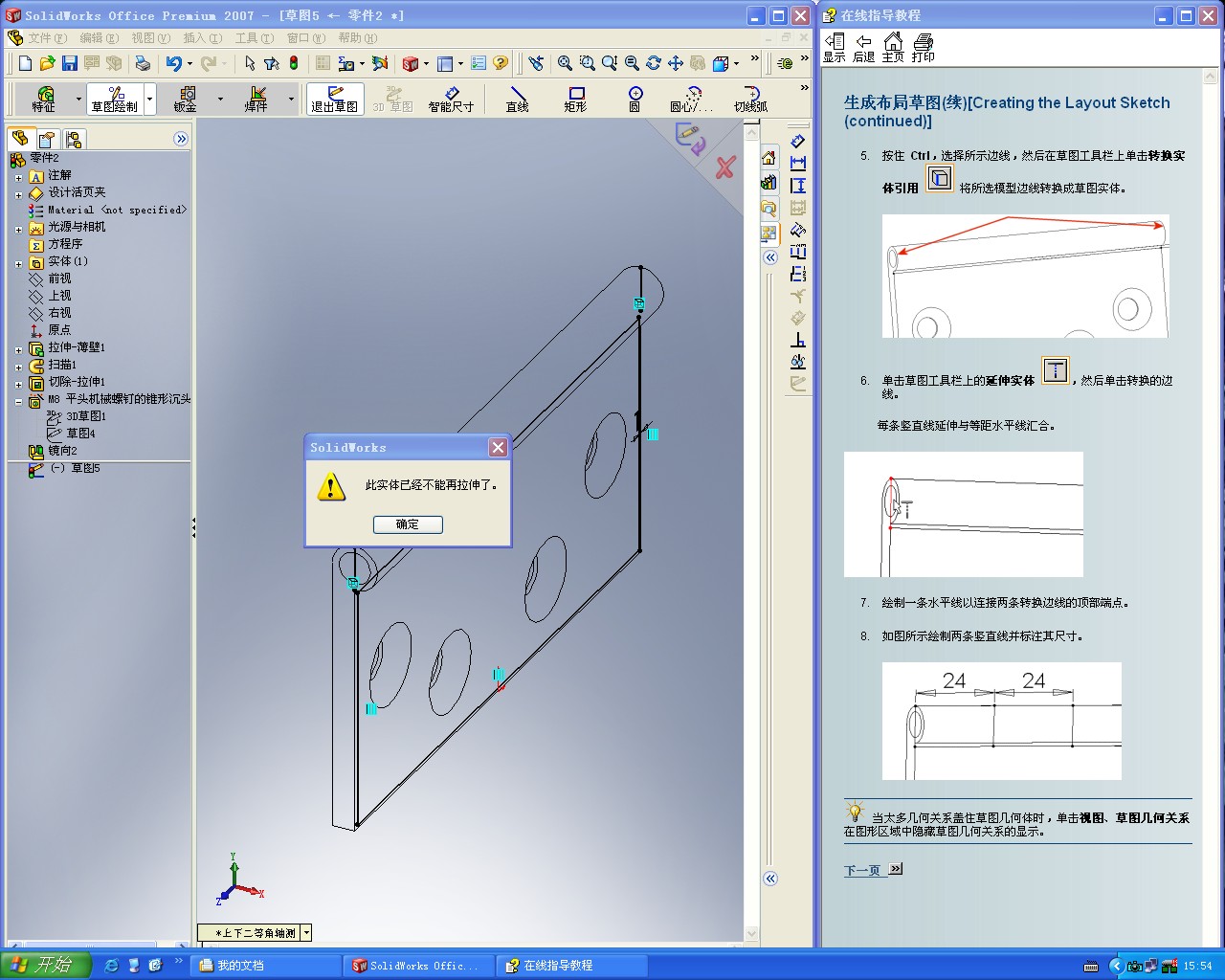Open the SolidWorks Help question mark icon
The width and height of the screenshot is (1225, 980).
501,63
